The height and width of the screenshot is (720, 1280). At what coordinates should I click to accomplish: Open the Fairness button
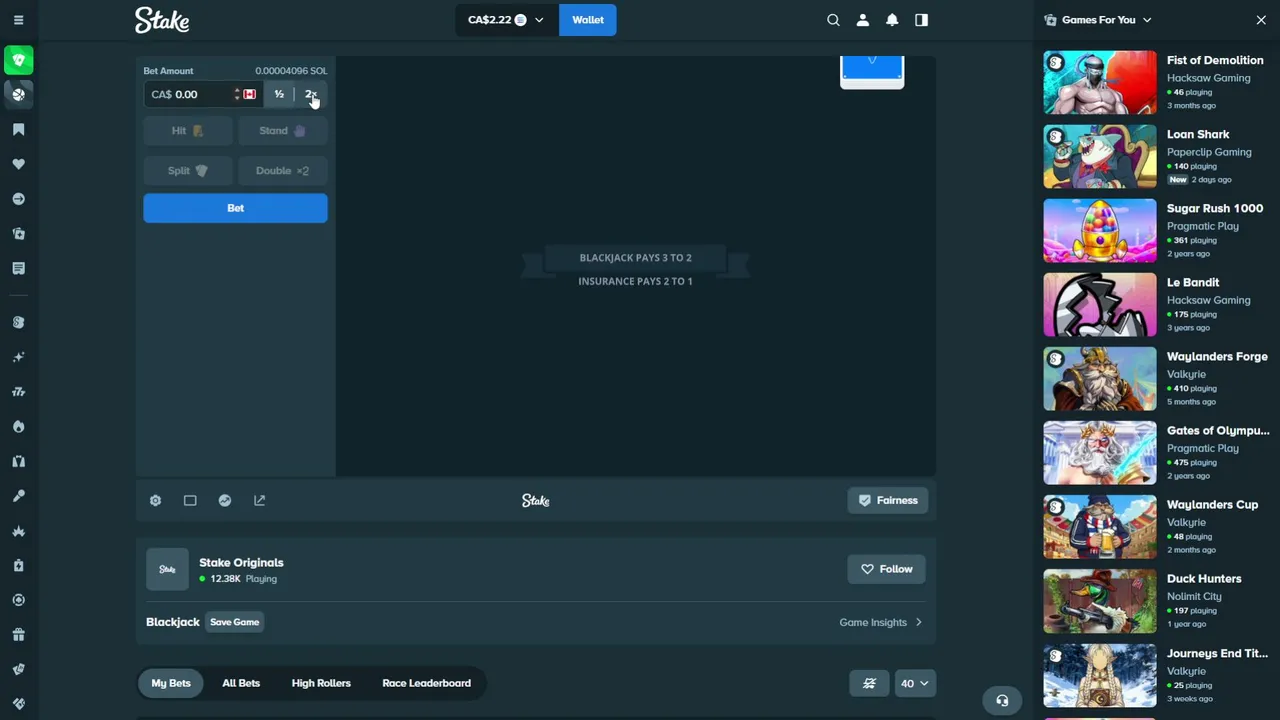point(888,500)
